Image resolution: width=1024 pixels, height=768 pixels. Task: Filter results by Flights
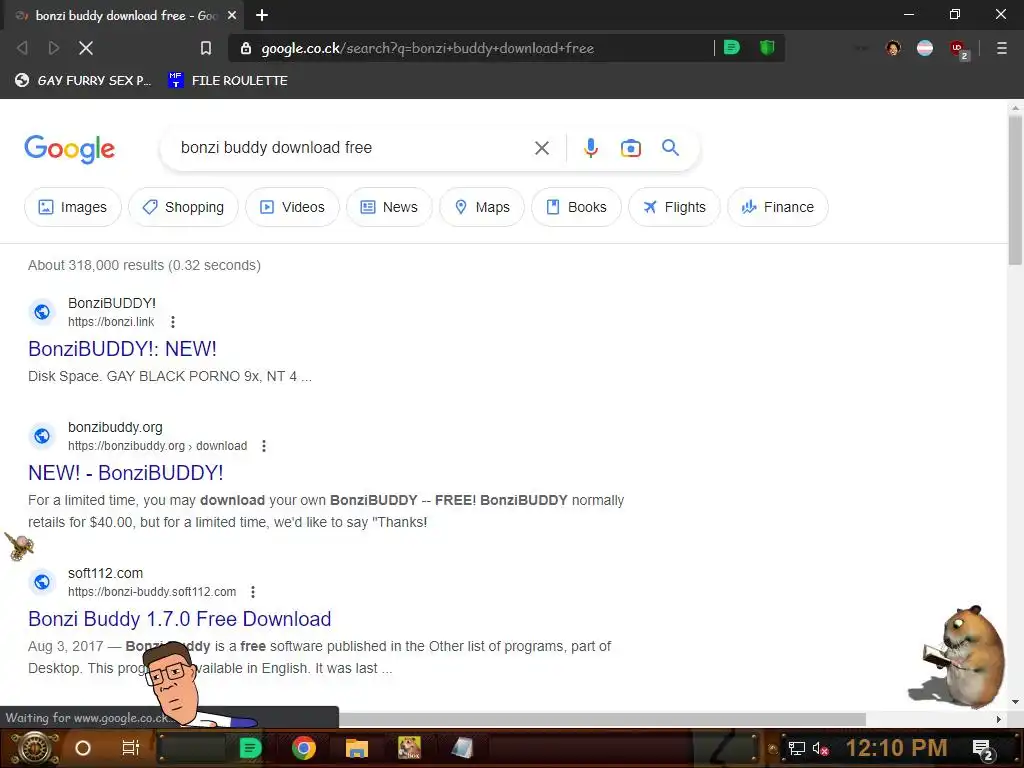[x=674, y=207]
